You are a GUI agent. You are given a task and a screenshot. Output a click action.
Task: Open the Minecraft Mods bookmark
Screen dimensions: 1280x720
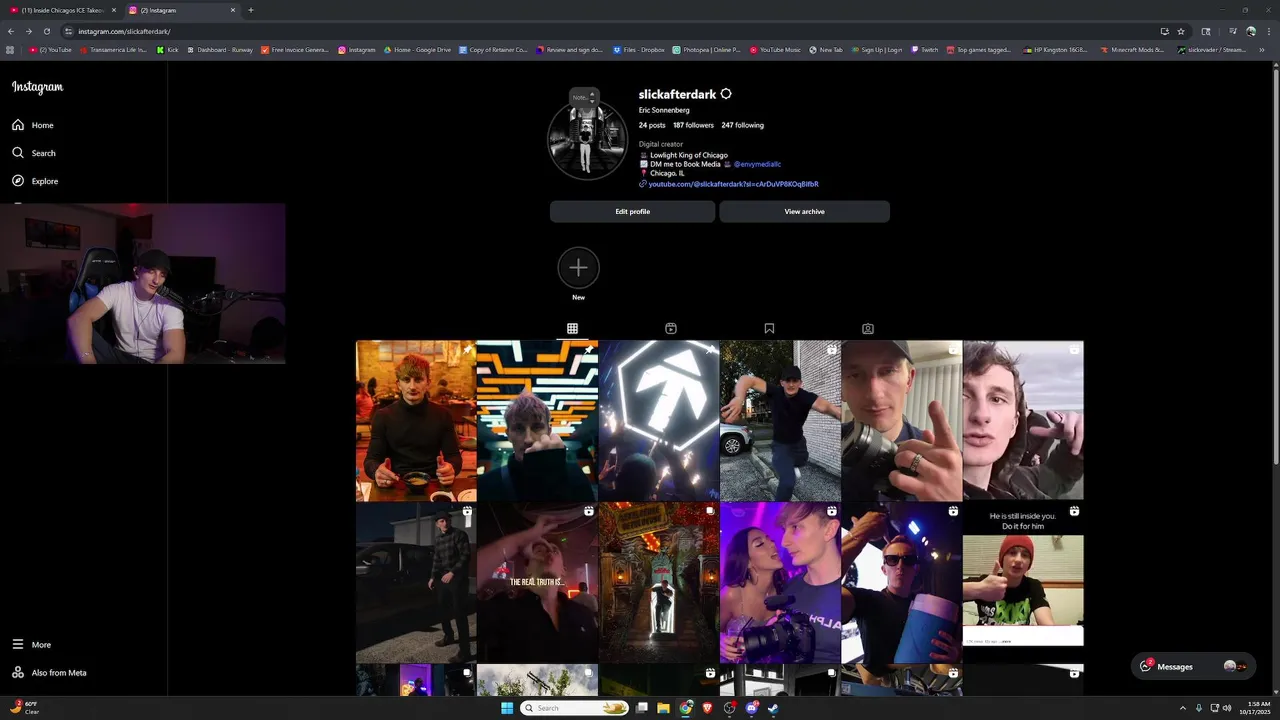pos(1133,49)
